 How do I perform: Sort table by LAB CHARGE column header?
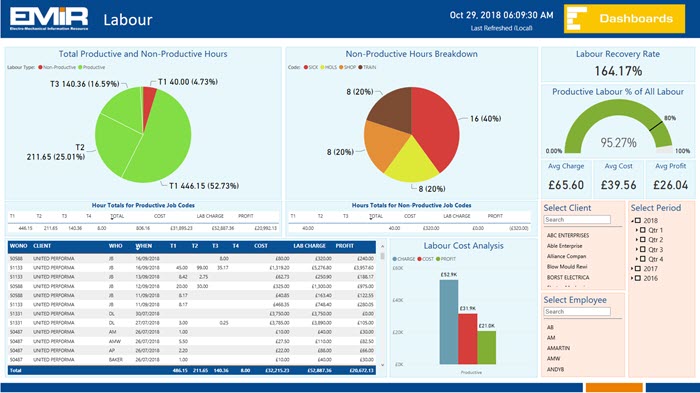point(309,246)
